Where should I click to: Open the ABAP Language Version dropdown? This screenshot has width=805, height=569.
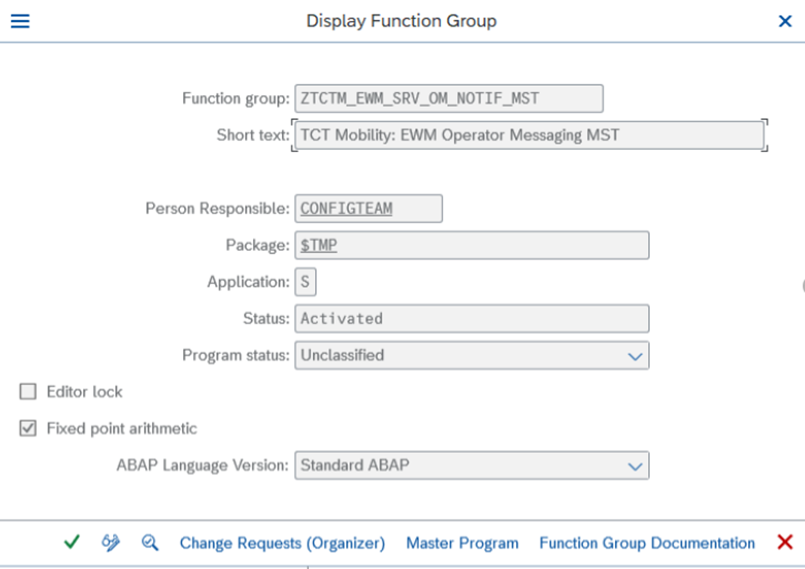click(x=634, y=465)
